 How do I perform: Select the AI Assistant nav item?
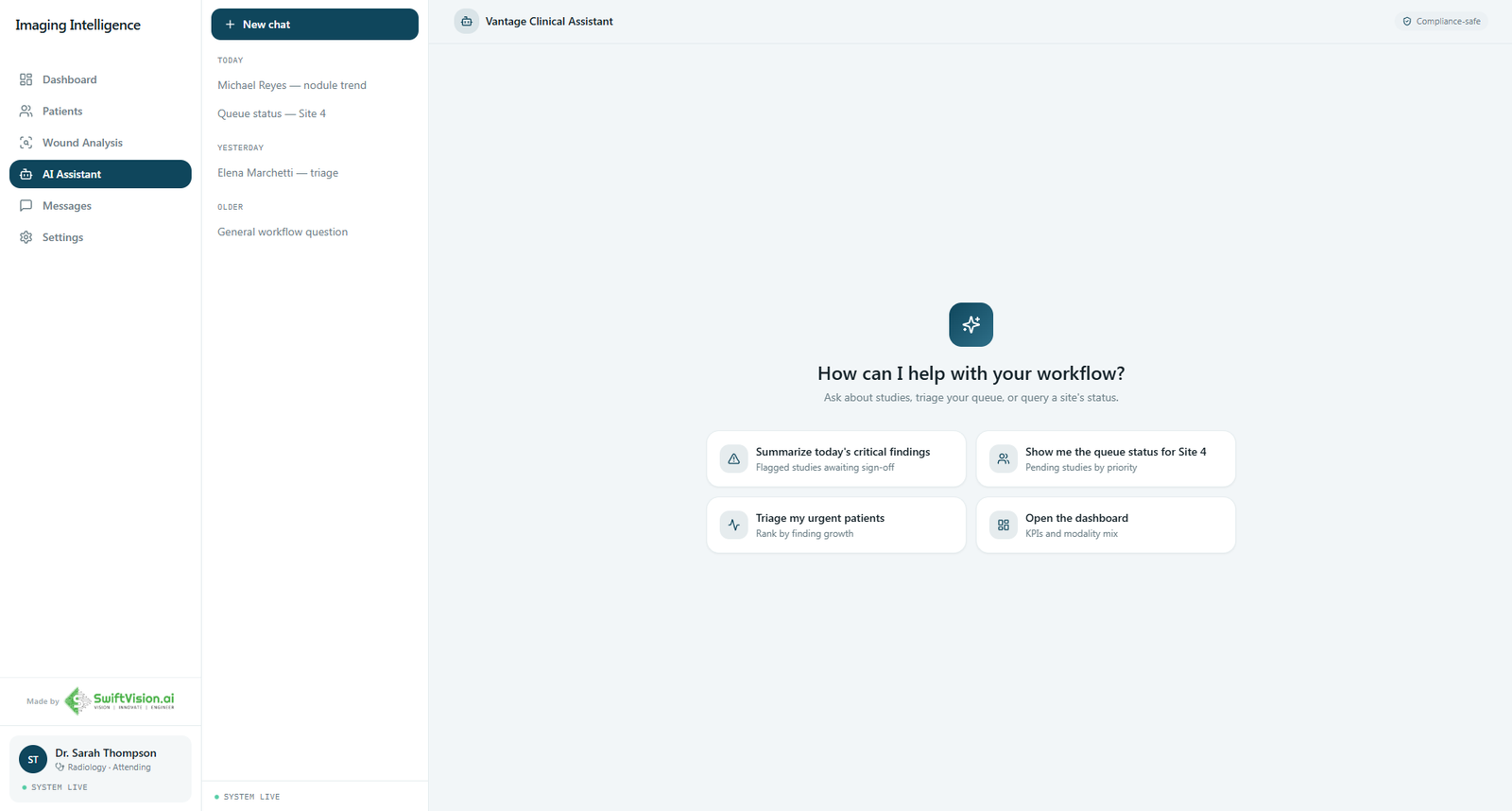pyautogui.click(x=100, y=174)
